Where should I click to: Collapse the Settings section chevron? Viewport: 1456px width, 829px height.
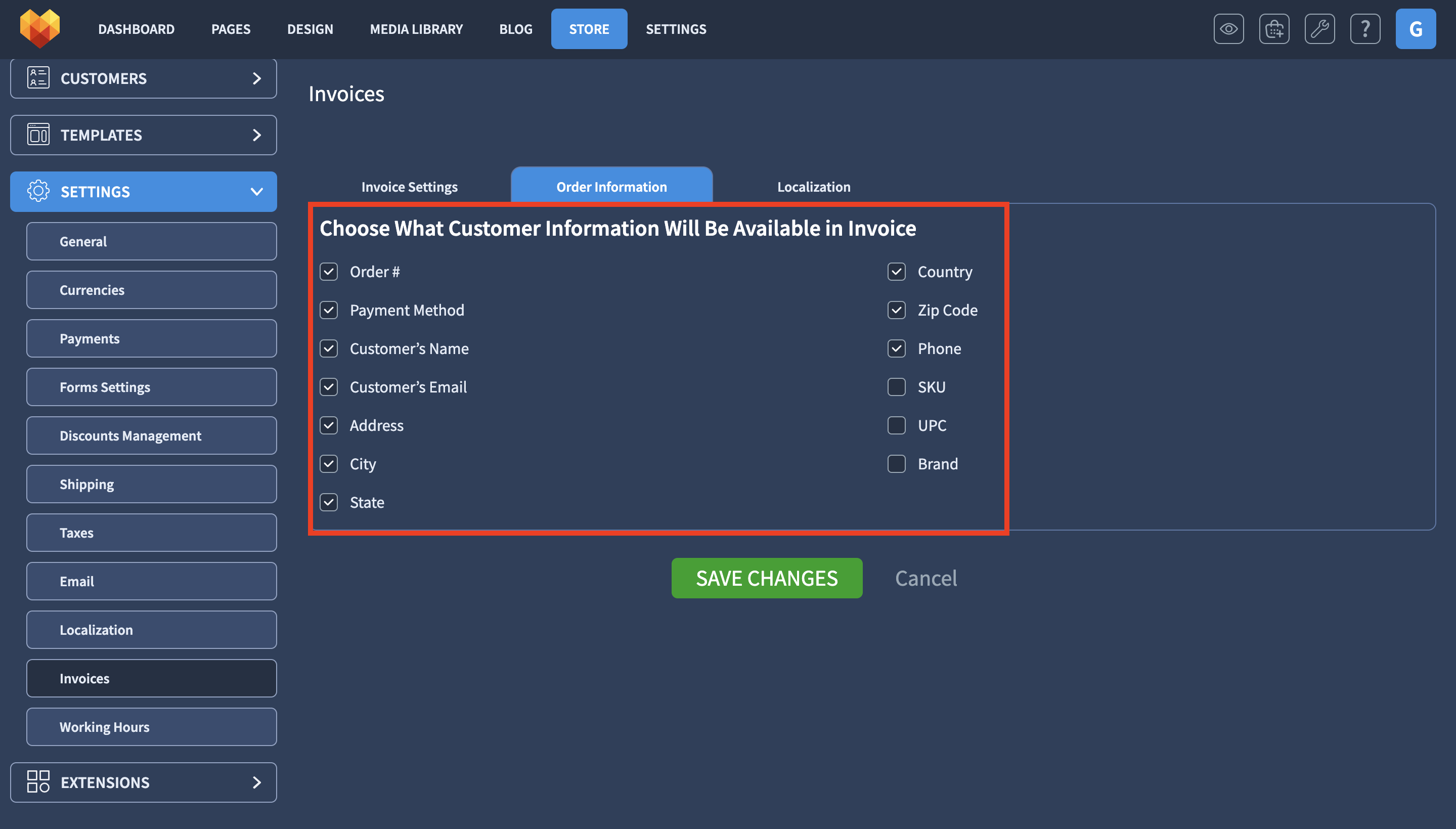point(257,192)
